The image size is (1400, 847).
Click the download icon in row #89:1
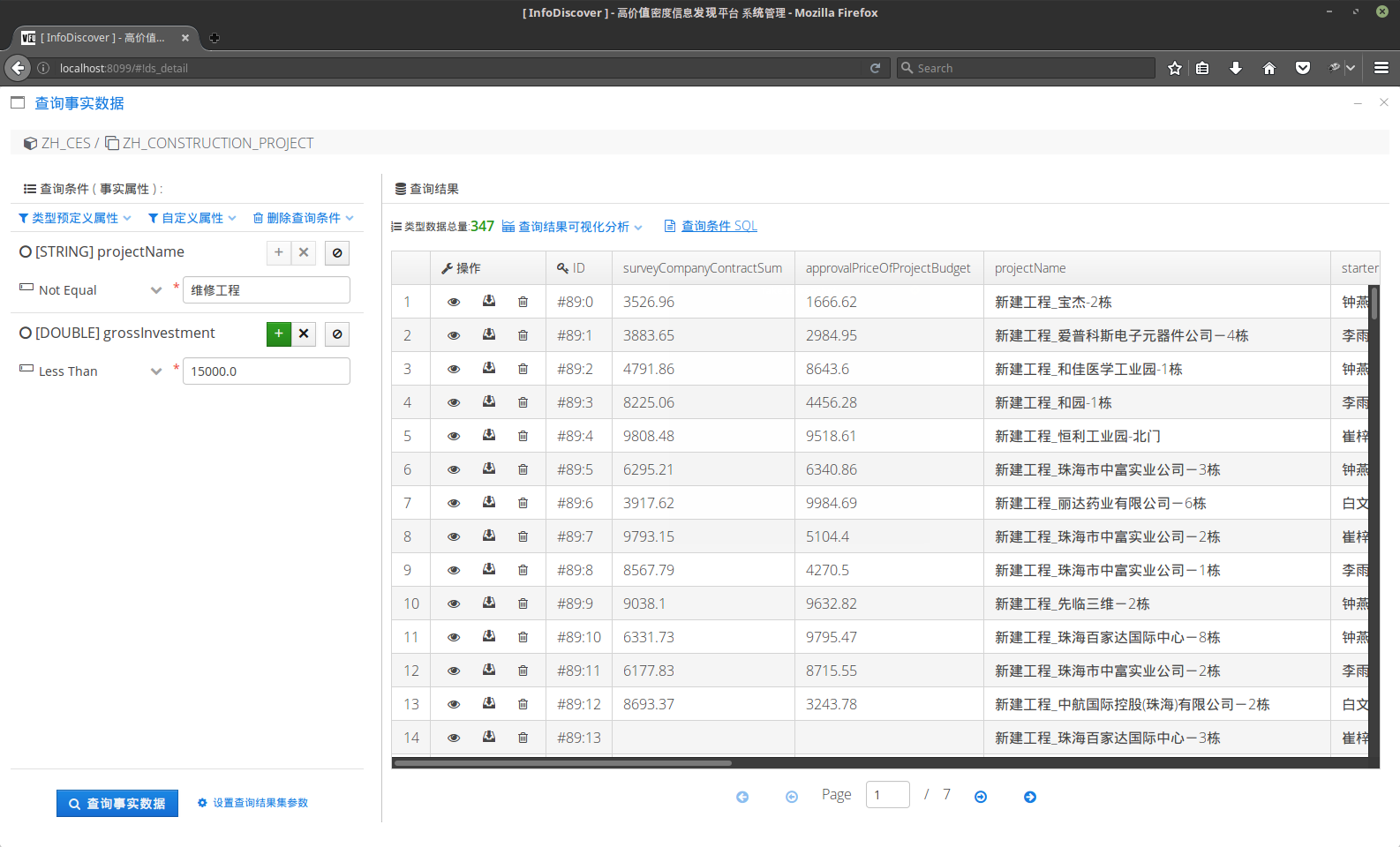pos(489,334)
